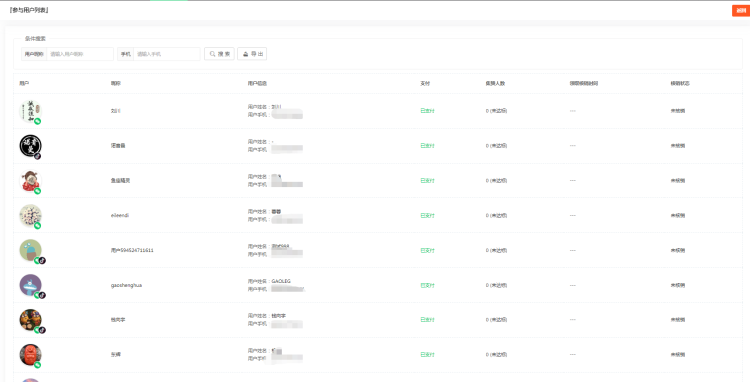Open eileendi's flower avatar

(31, 216)
